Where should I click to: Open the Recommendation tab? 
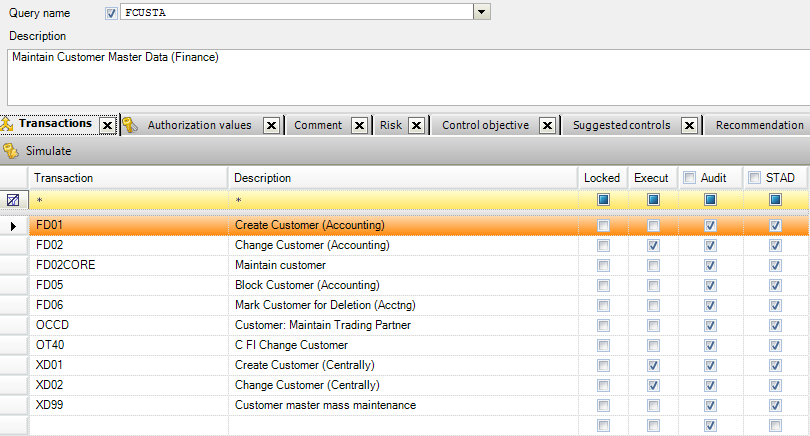pyautogui.click(x=759, y=126)
